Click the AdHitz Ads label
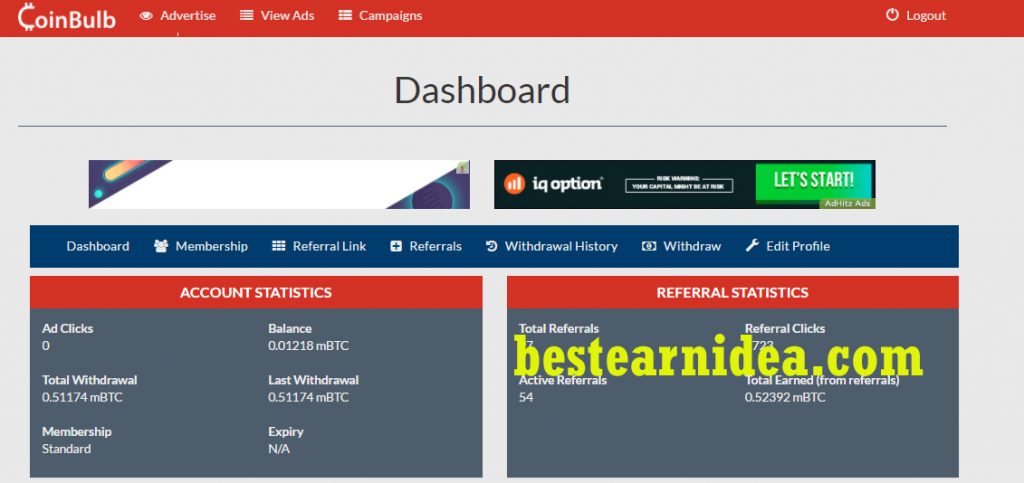Viewport: 1024px width, 483px height. (847, 203)
